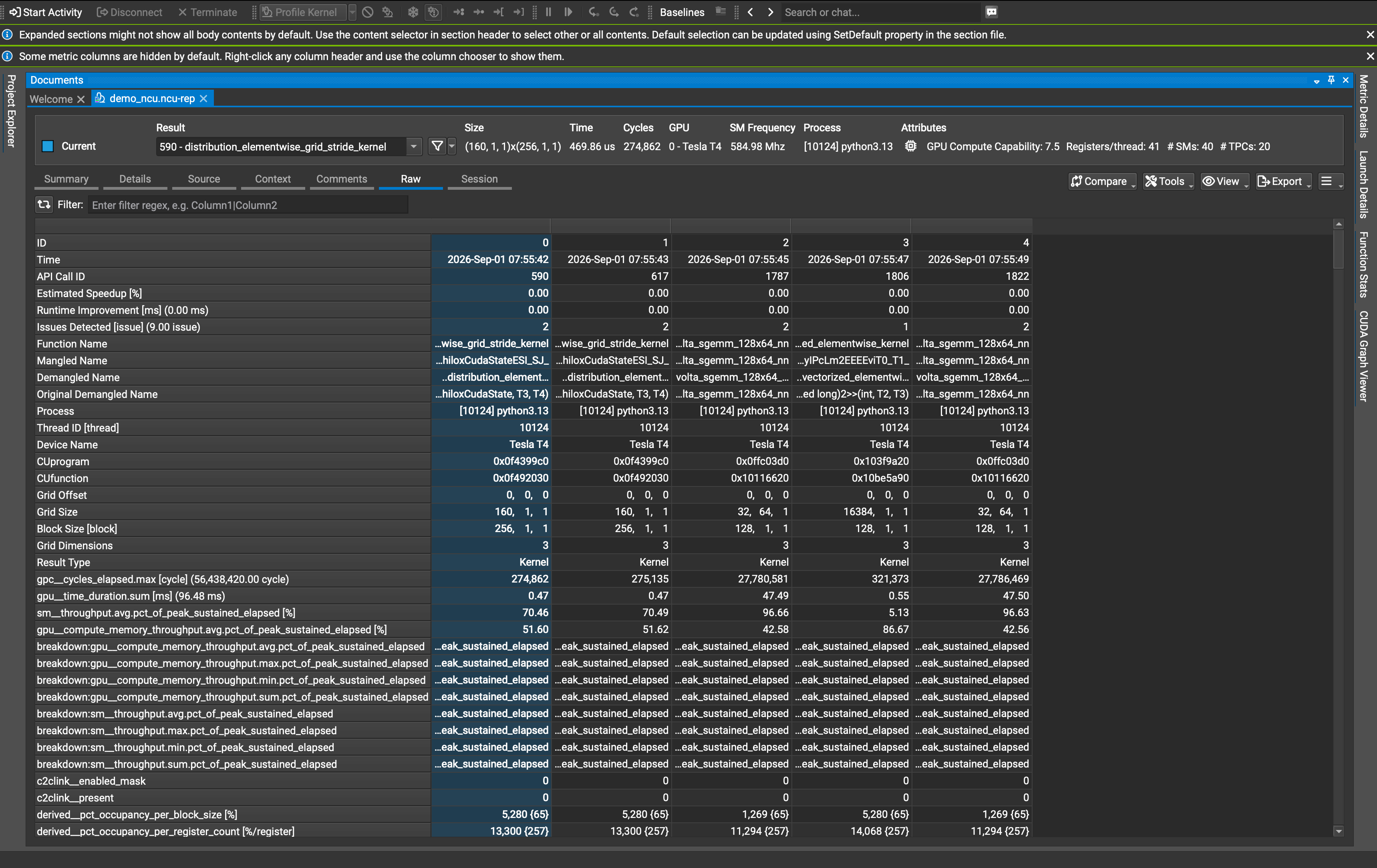
Task: Open the Tools dropdown button
Action: 1168,181
